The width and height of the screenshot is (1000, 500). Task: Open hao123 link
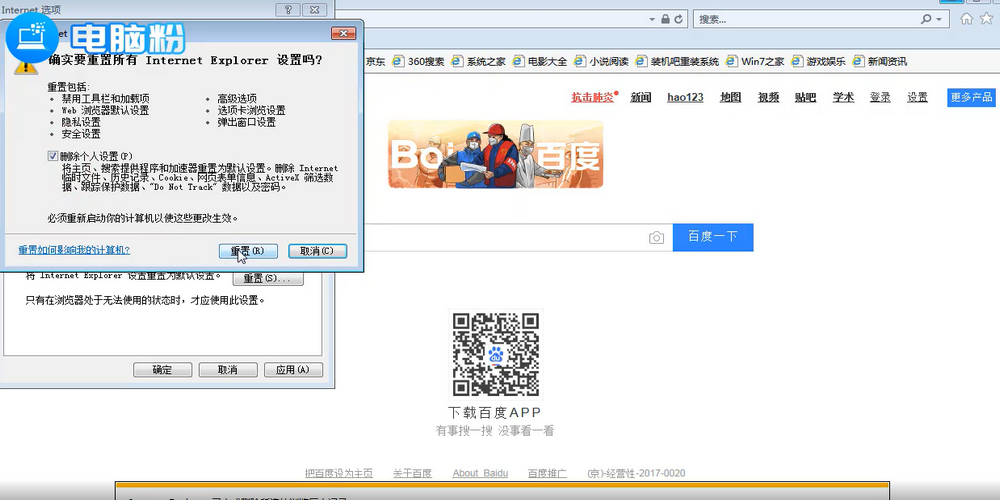coord(685,98)
